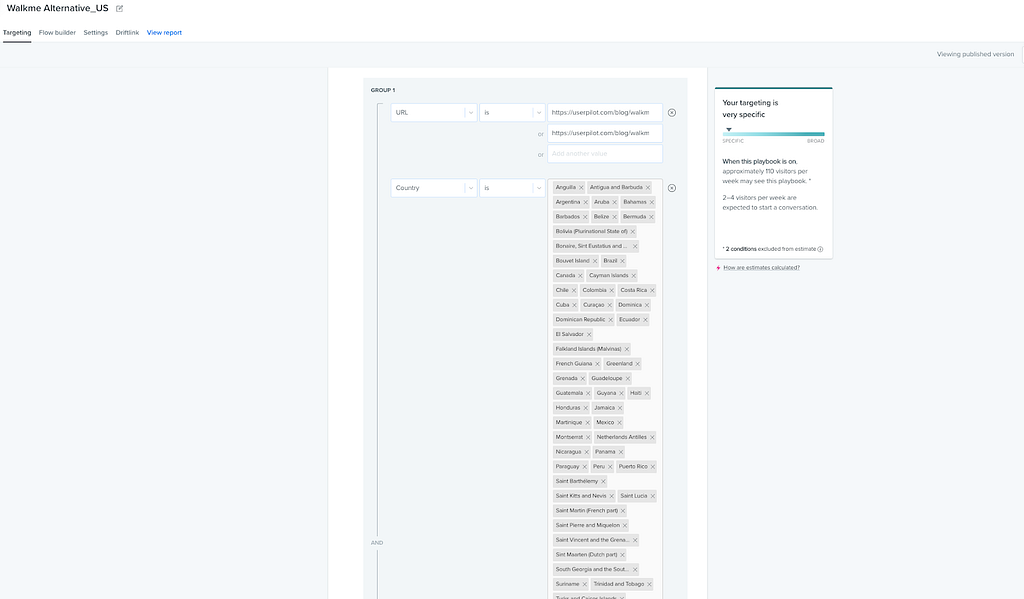Open 'How are estimates calculated?' link

click(x=761, y=267)
